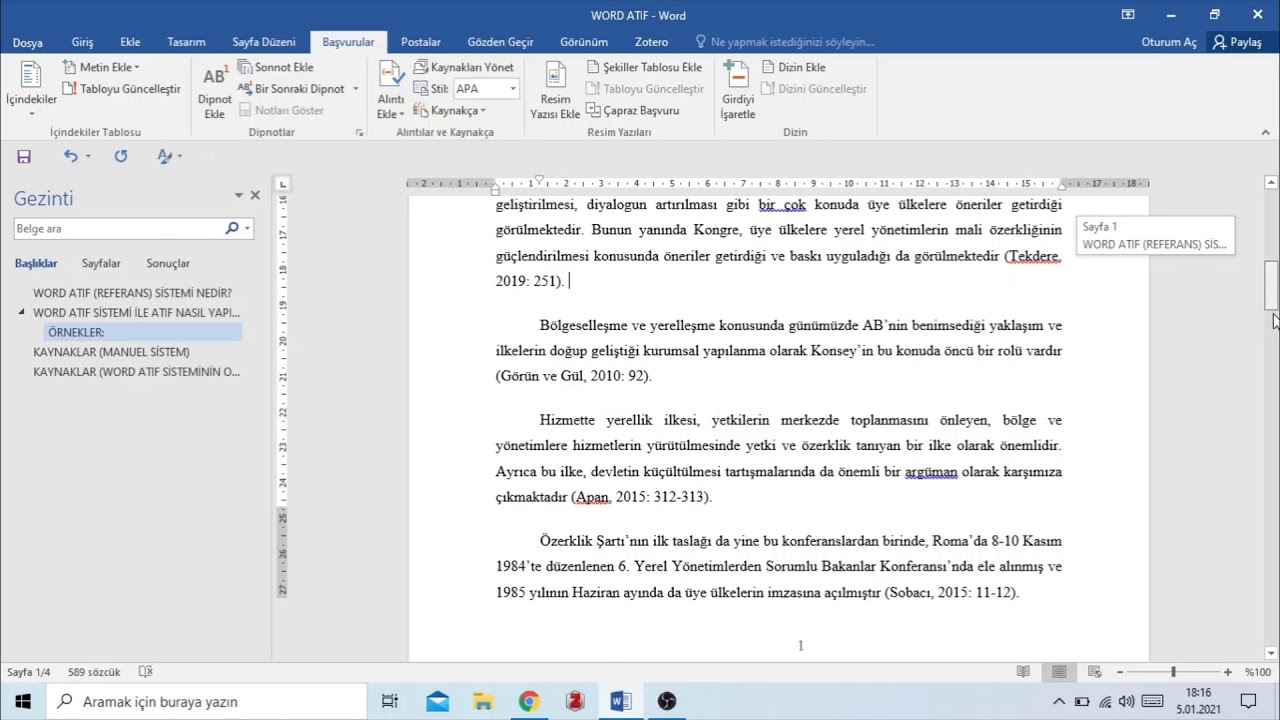
Task: Open the Metin Ekle dropdown arrow
Action: click(x=137, y=68)
